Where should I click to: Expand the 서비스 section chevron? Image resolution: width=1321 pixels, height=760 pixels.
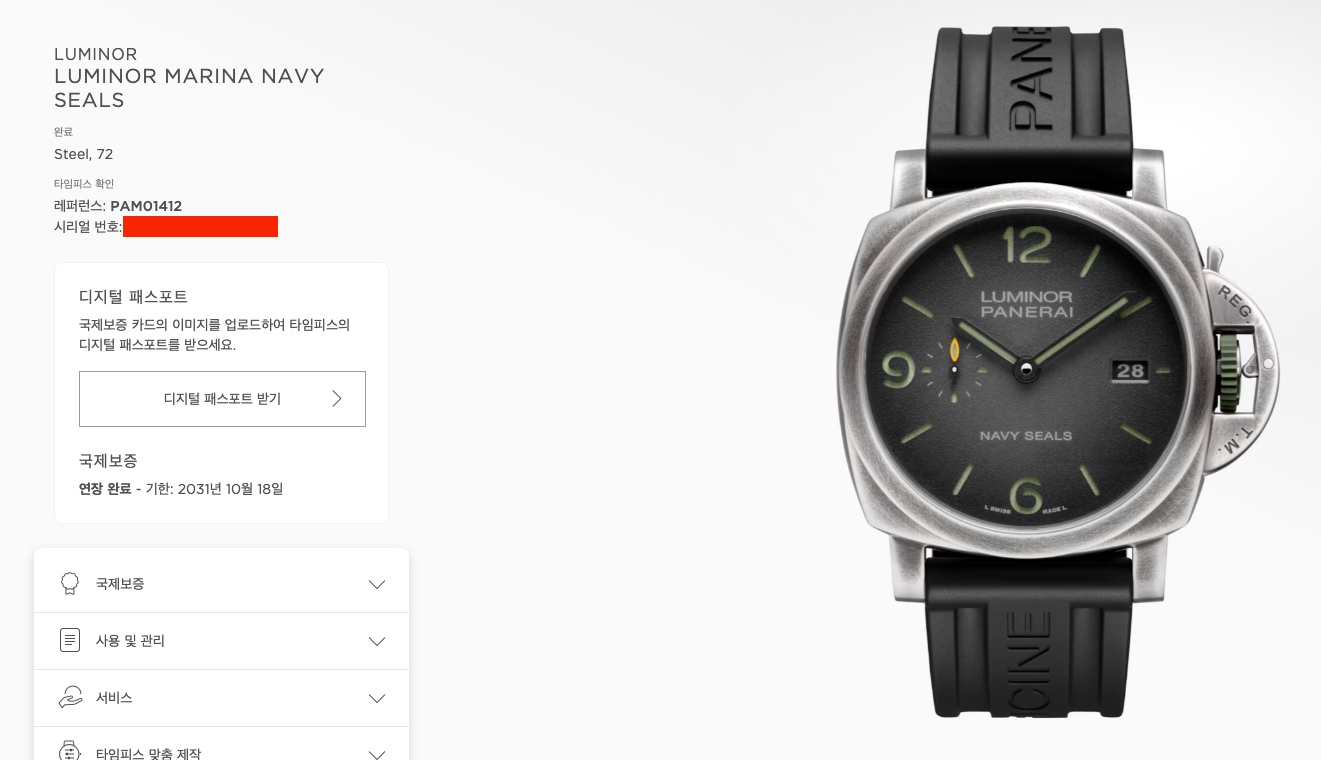coord(377,698)
